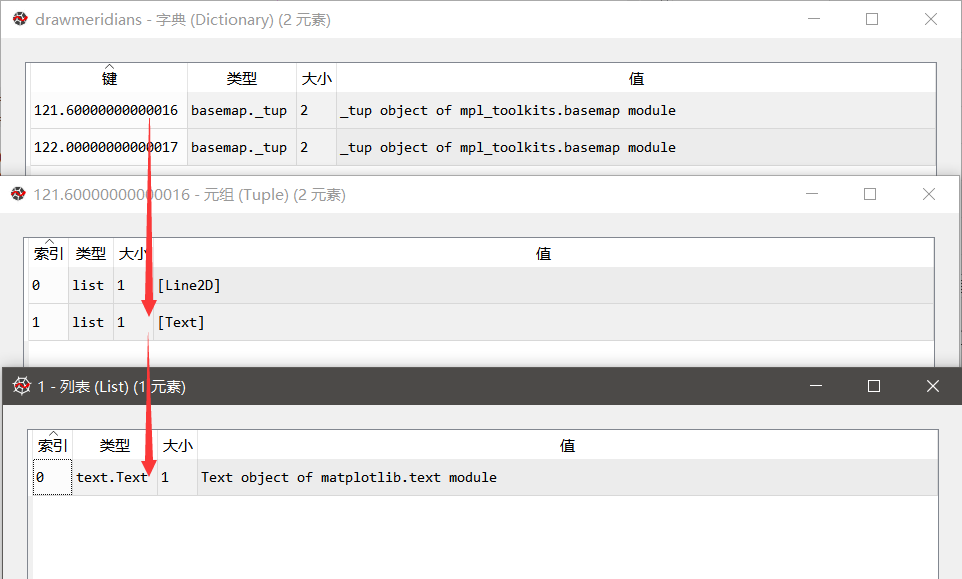Click size cell 1 in text.Text row
962x579 pixels.
click(x=177, y=477)
